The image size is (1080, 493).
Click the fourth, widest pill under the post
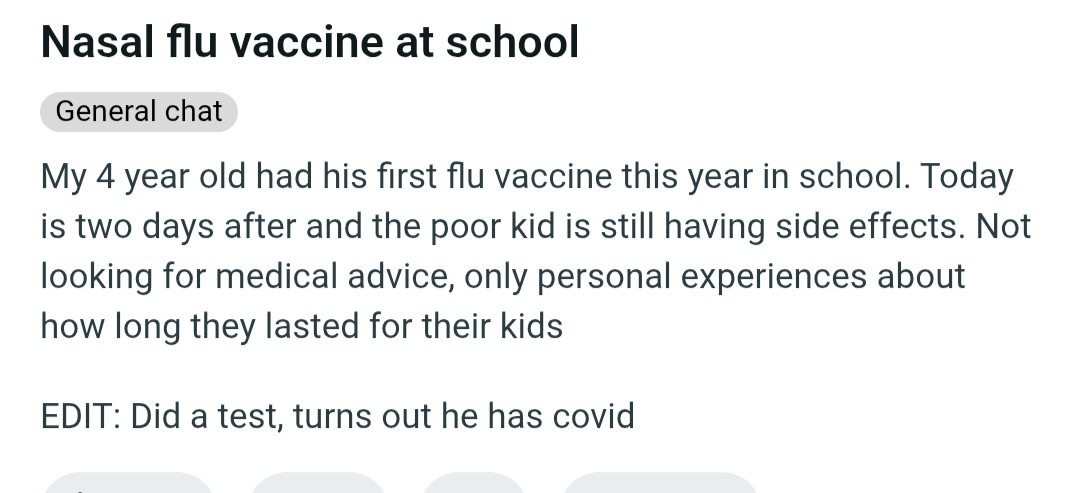click(660, 486)
